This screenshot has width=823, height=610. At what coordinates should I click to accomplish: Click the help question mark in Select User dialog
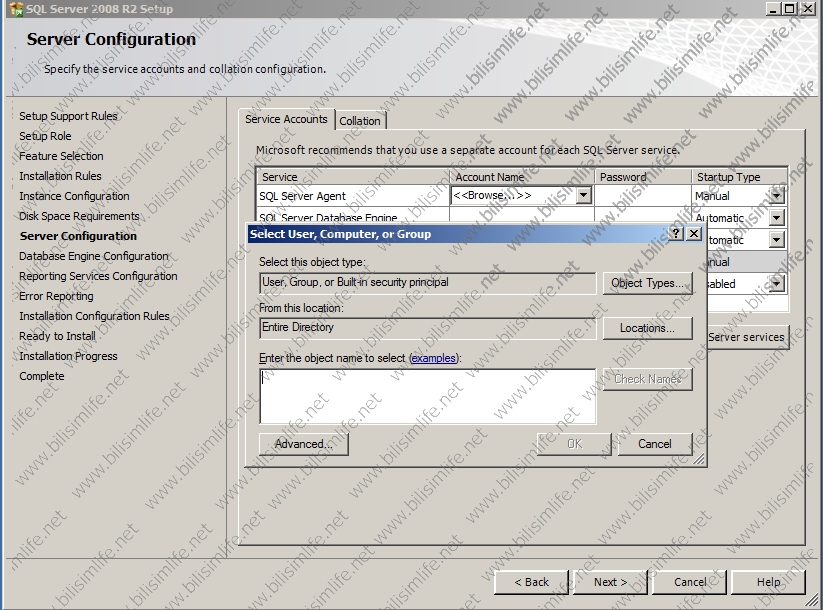(676, 233)
